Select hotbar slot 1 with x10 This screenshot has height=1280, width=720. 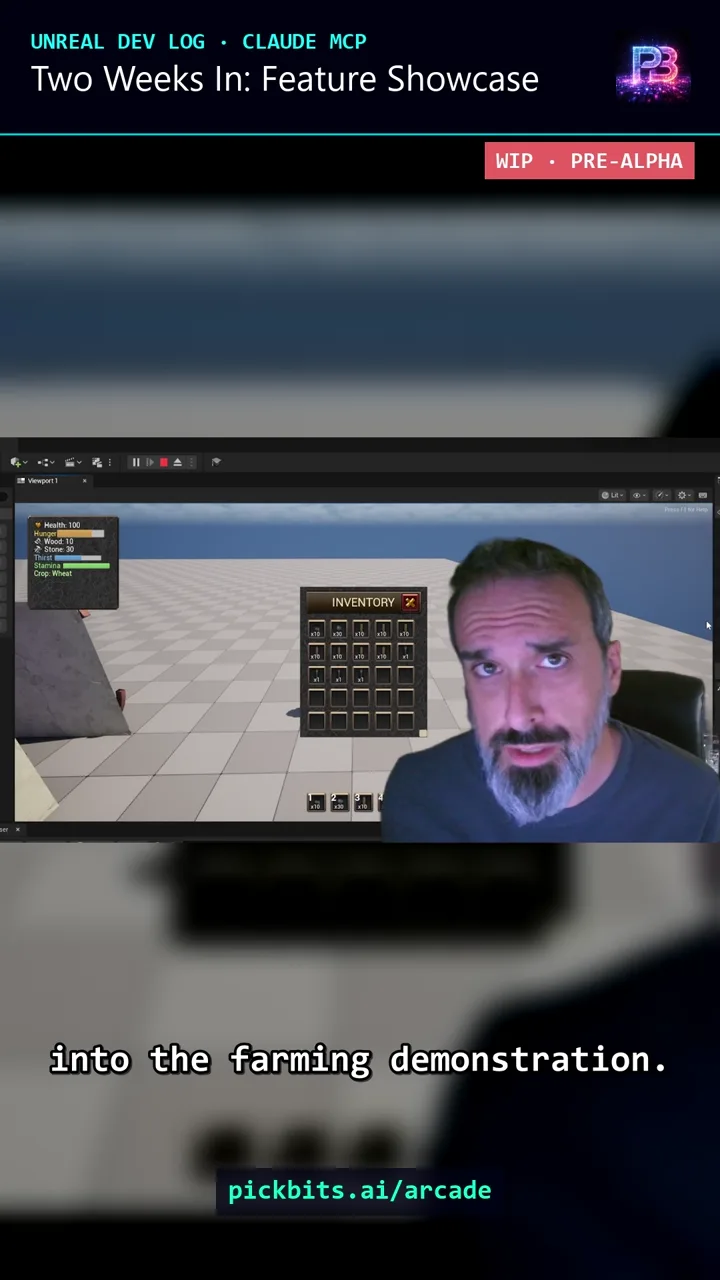coord(316,802)
